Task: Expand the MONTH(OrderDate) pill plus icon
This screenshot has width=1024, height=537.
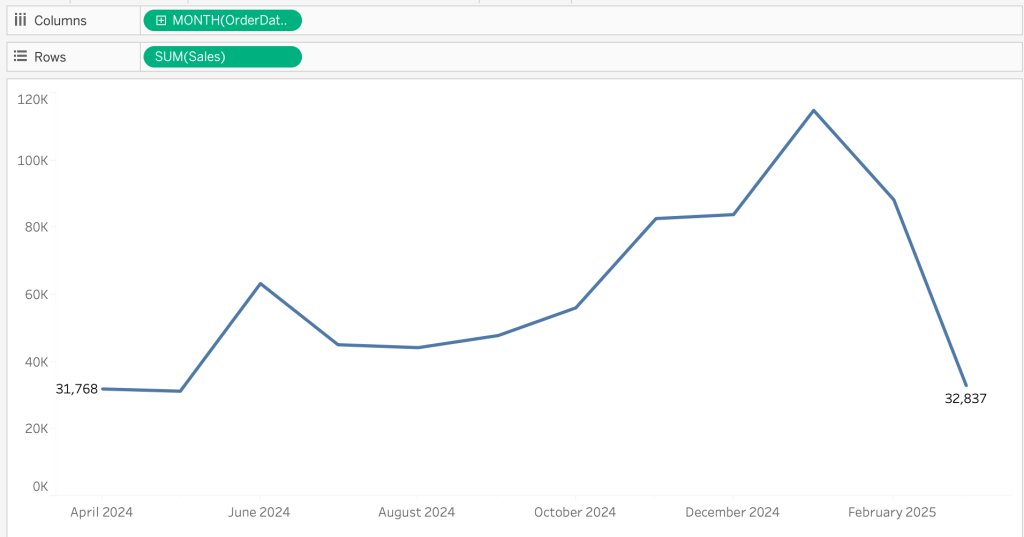Action: point(161,20)
